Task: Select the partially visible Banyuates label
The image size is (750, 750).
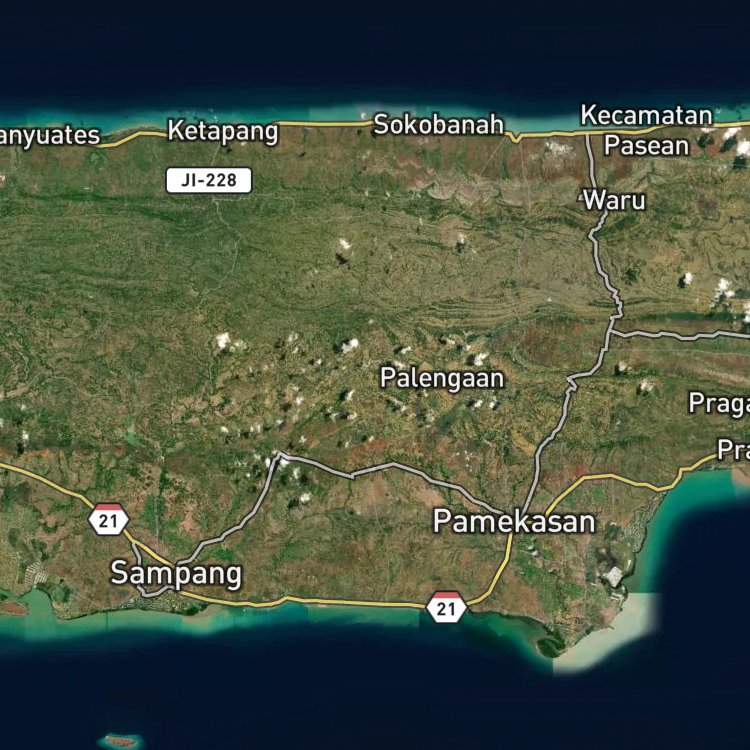Action: coord(50,135)
